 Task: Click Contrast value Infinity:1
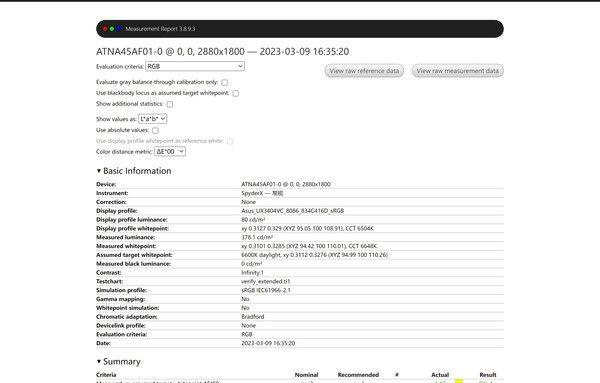[x=252, y=272]
